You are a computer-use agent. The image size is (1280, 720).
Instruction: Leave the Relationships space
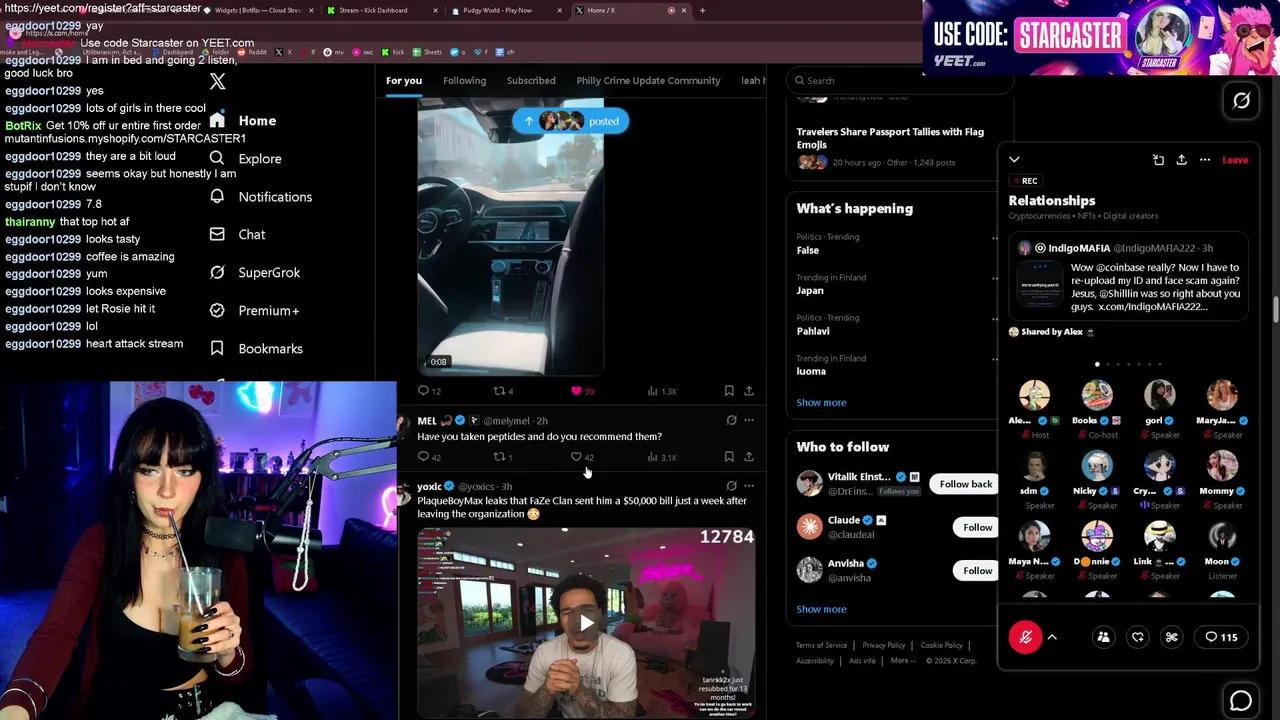(1235, 160)
